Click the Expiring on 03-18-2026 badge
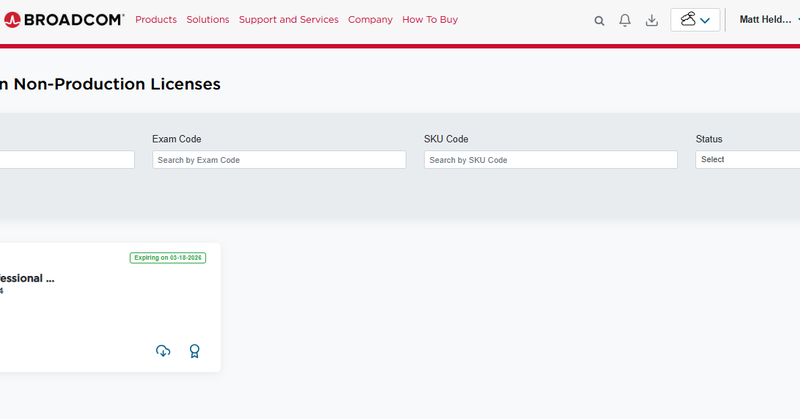The width and height of the screenshot is (800, 419). 168,258
